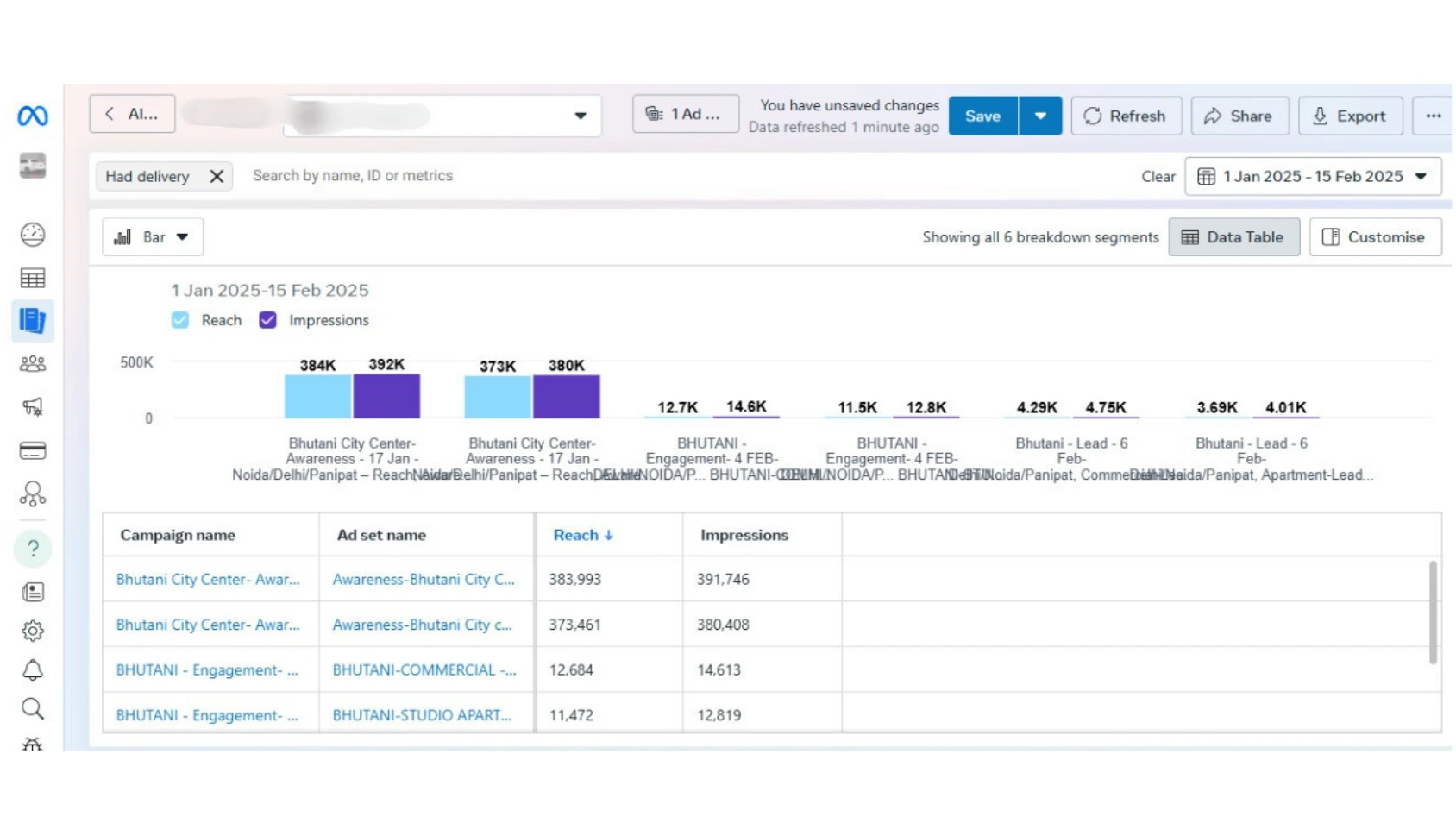Open the Meta logo home

point(33,116)
